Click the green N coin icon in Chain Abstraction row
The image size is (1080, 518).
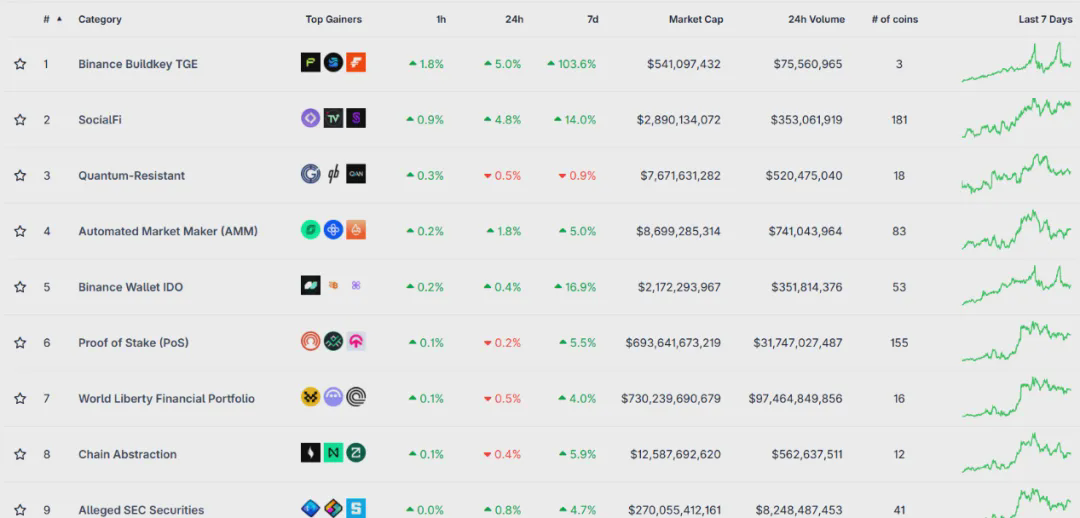[333, 453]
